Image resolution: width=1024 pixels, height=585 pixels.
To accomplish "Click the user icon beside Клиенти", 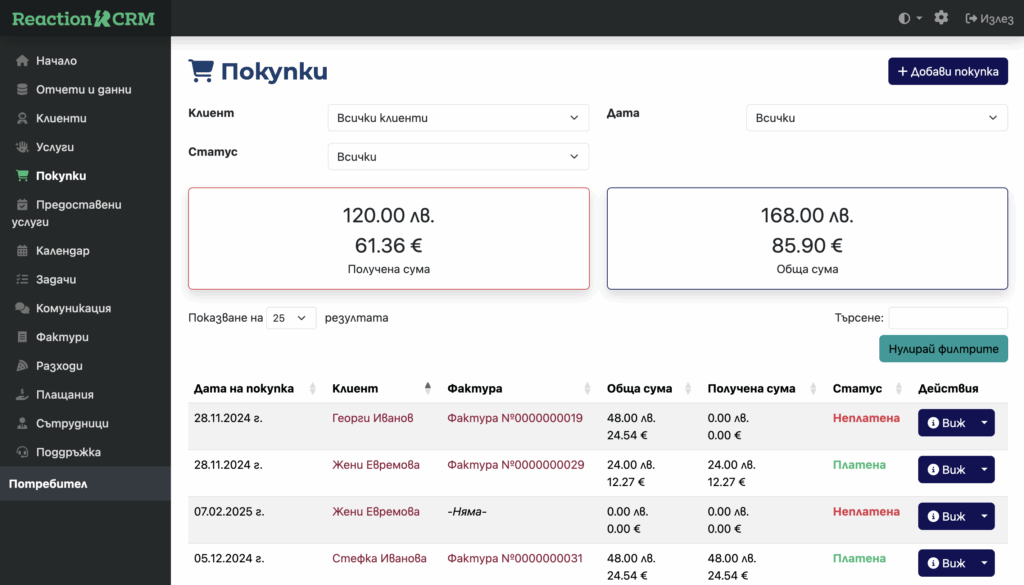I will pyautogui.click(x=22, y=118).
